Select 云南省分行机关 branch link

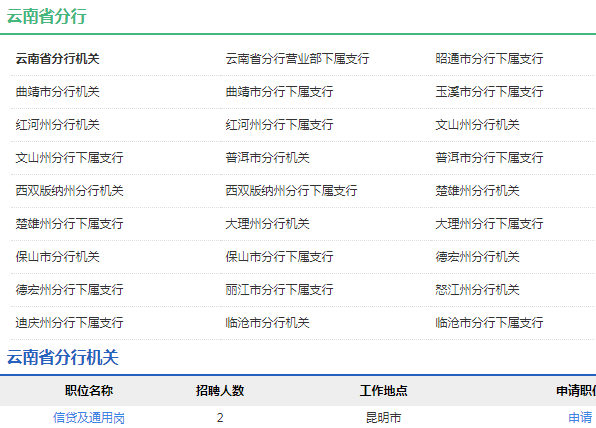pyautogui.click(x=57, y=59)
